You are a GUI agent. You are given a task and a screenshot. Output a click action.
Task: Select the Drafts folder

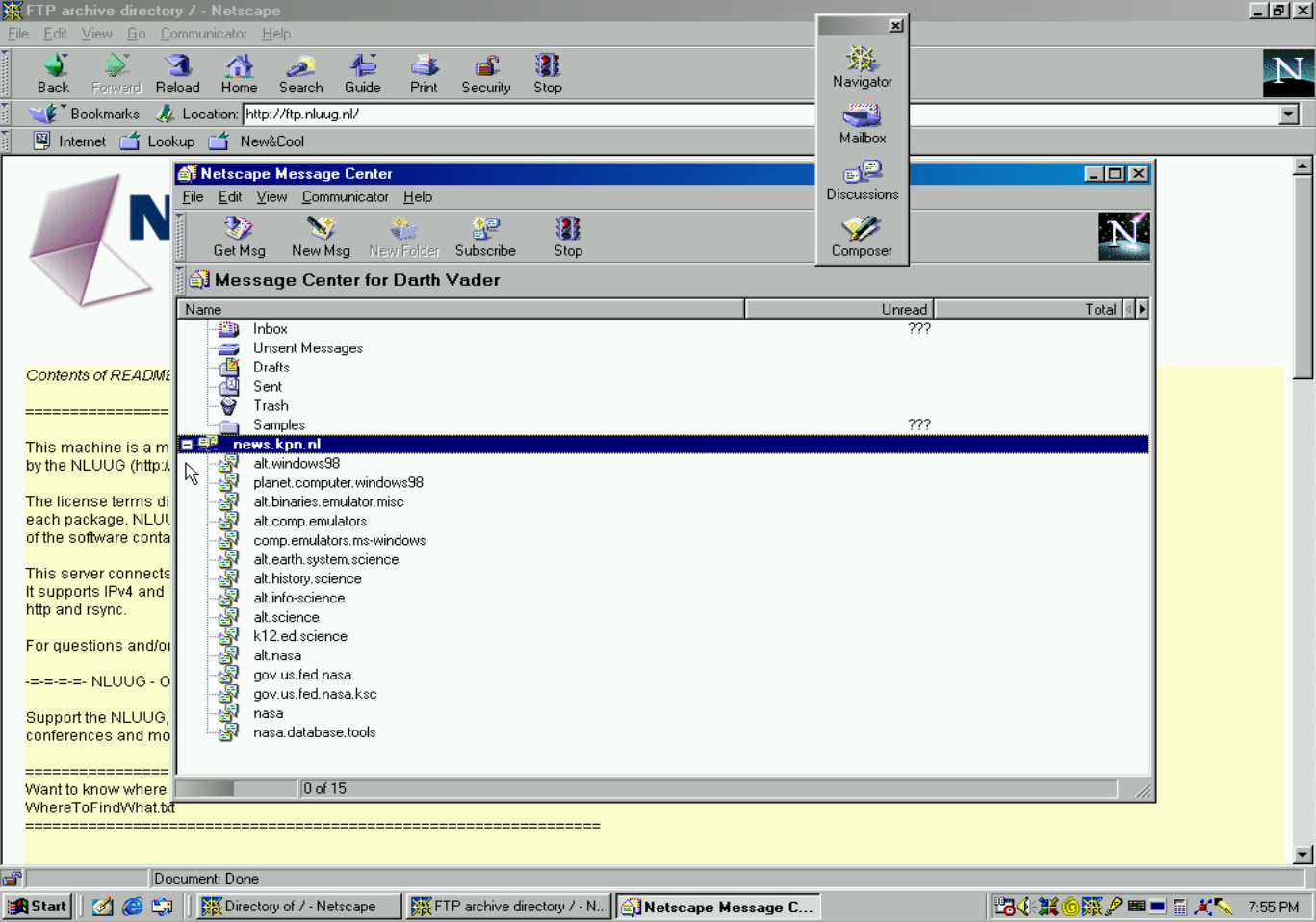coord(271,368)
